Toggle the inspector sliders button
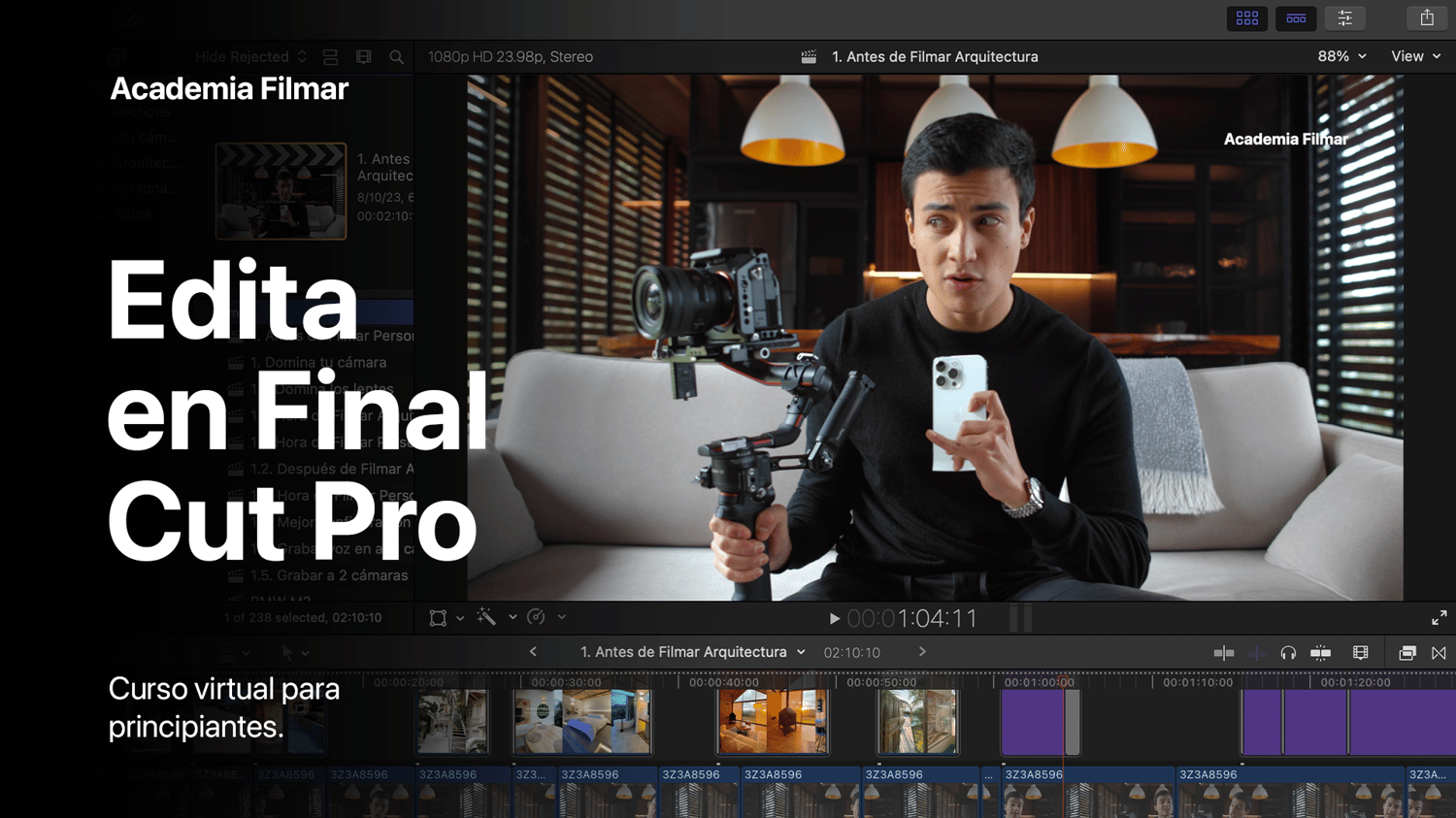Image resolution: width=1456 pixels, height=818 pixels. pyautogui.click(x=1345, y=18)
